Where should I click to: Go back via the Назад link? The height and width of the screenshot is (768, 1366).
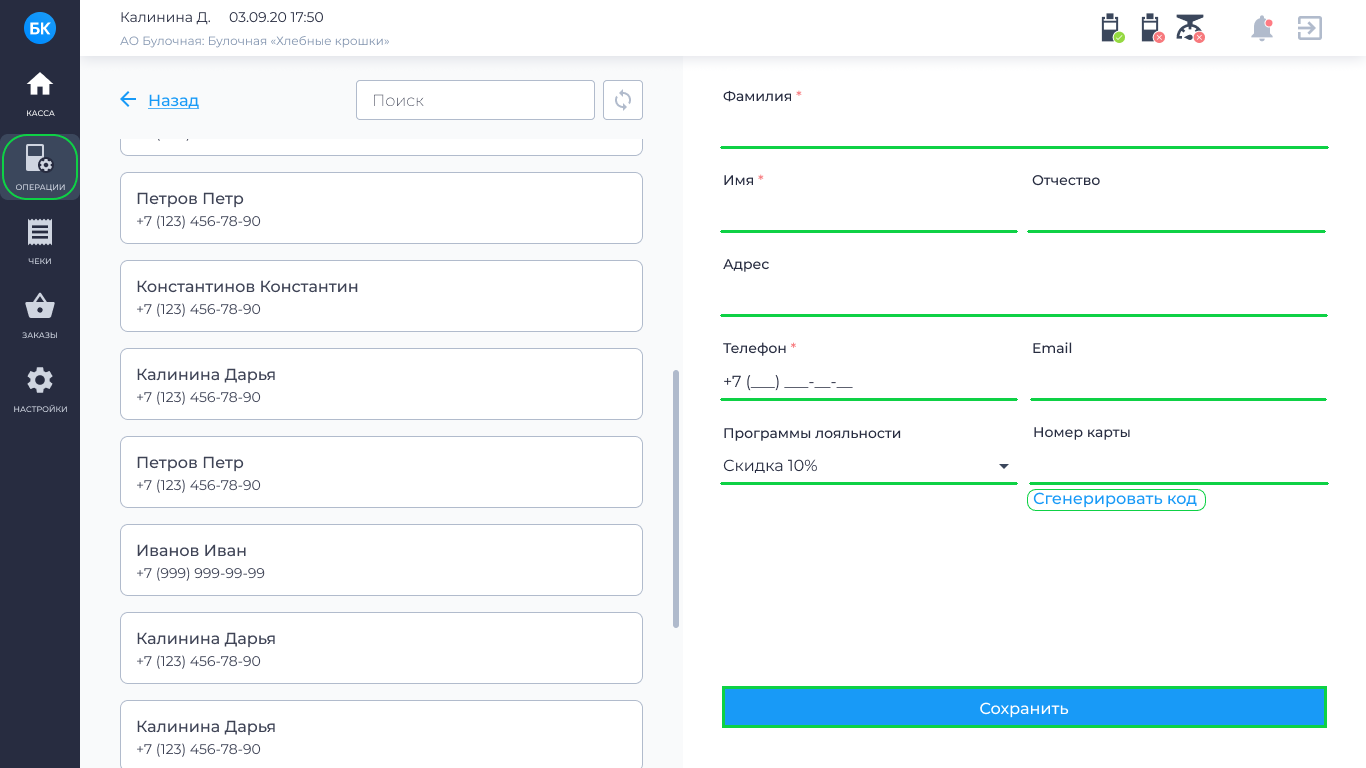(x=173, y=100)
